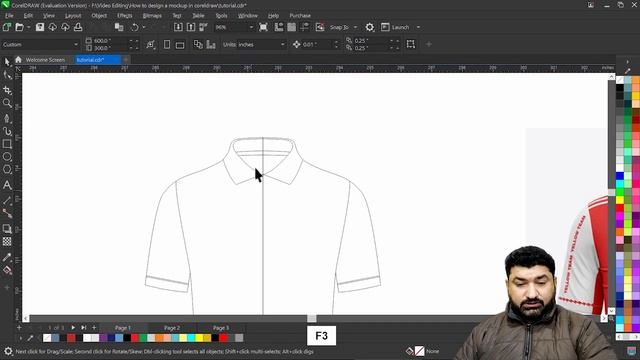This screenshot has height=360, width=640.
Task: Toggle Current Page layout button
Action: (211, 44)
